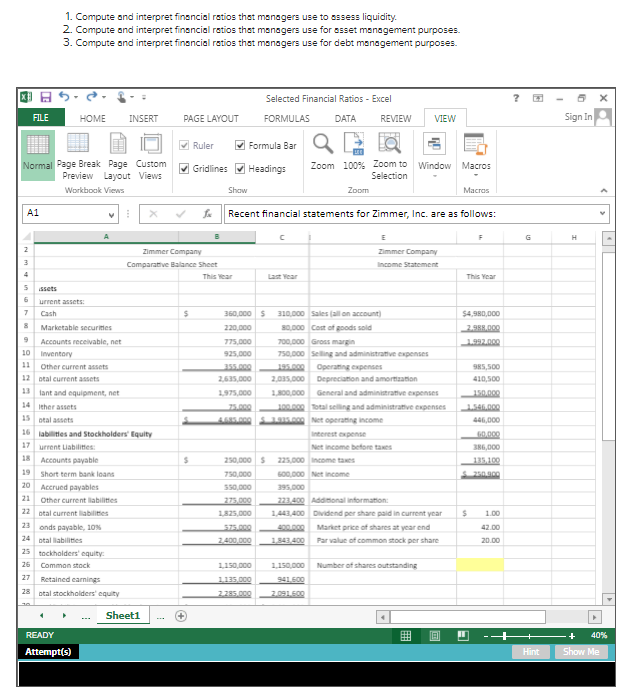Image resolution: width=631 pixels, height=698 pixels.
Task: Click the Show Me button
Action: pos(581,652)
